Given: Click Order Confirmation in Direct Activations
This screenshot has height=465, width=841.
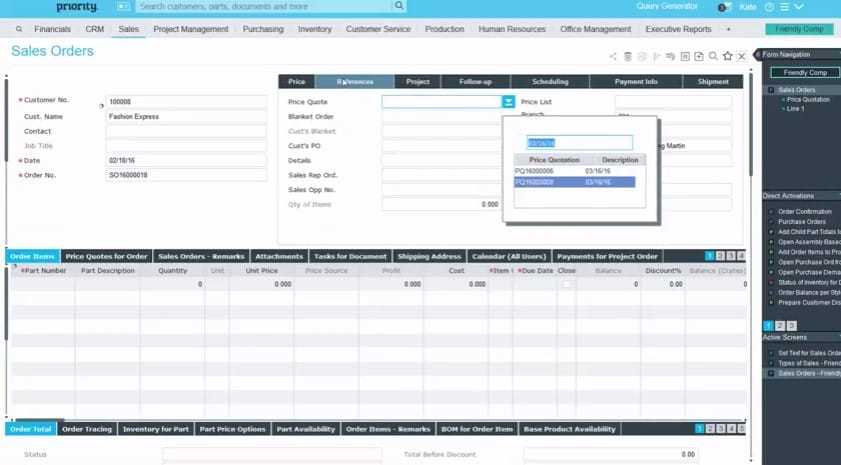Looking at the screenshot, I should (806, 211).
